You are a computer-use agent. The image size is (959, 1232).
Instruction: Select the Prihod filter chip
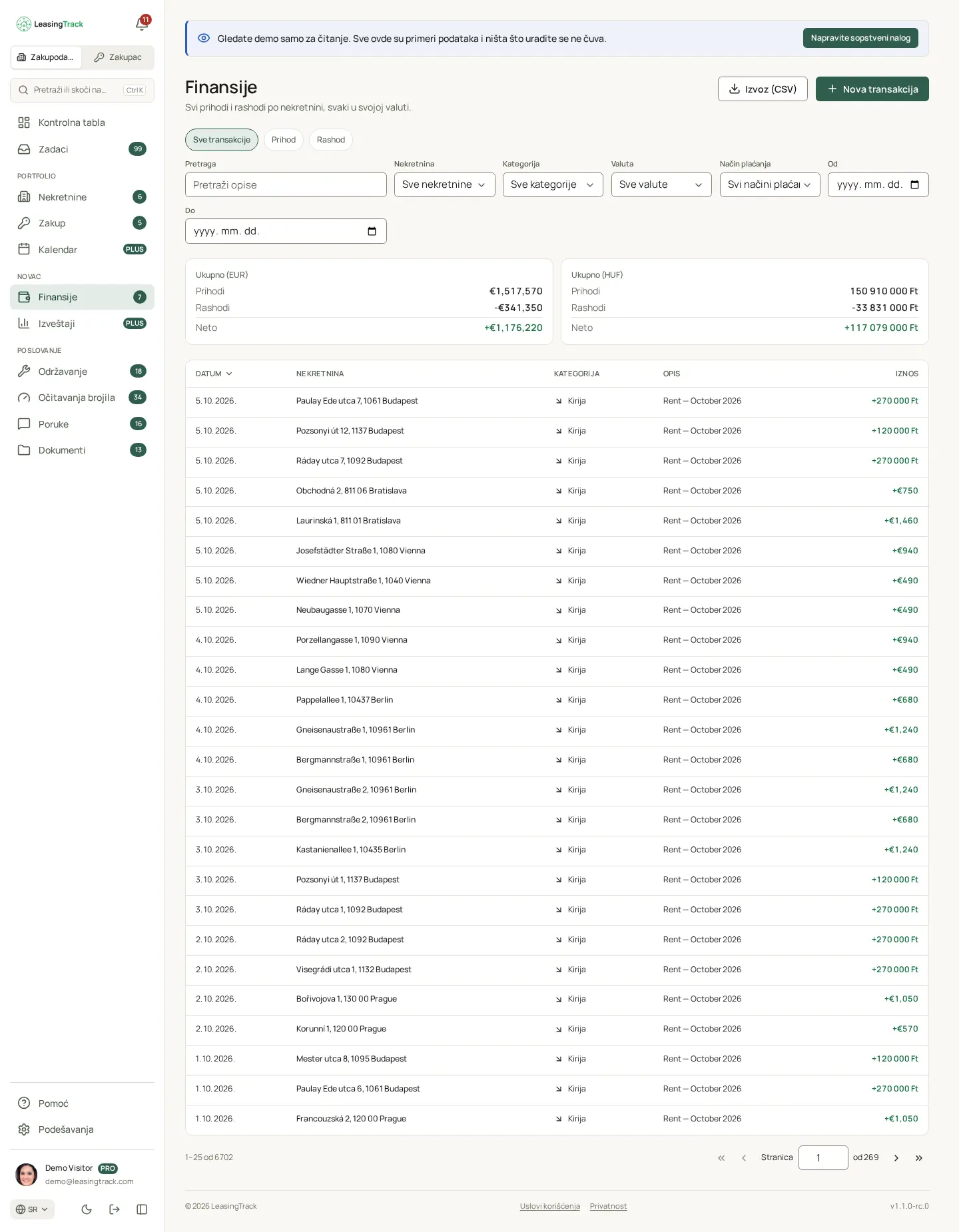(x=284, y=140)
